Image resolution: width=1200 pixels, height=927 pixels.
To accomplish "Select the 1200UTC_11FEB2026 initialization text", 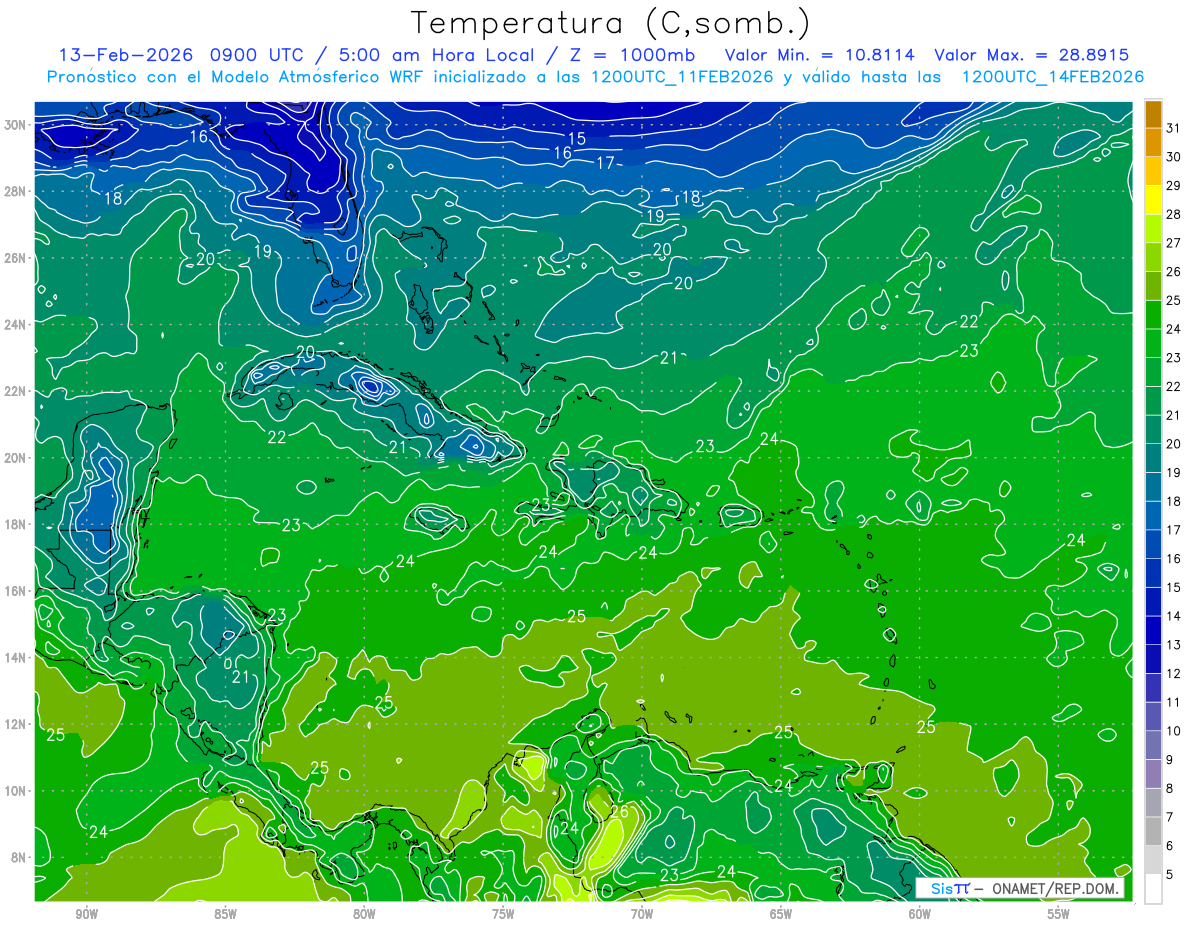I will (x=682, y=77).
